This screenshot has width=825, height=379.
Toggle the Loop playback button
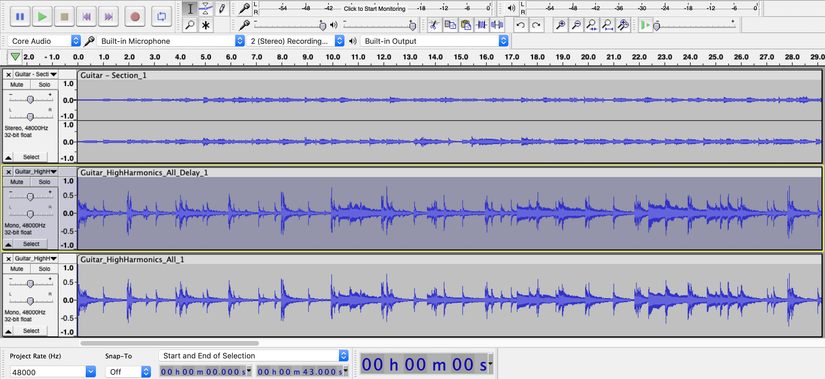162,16
